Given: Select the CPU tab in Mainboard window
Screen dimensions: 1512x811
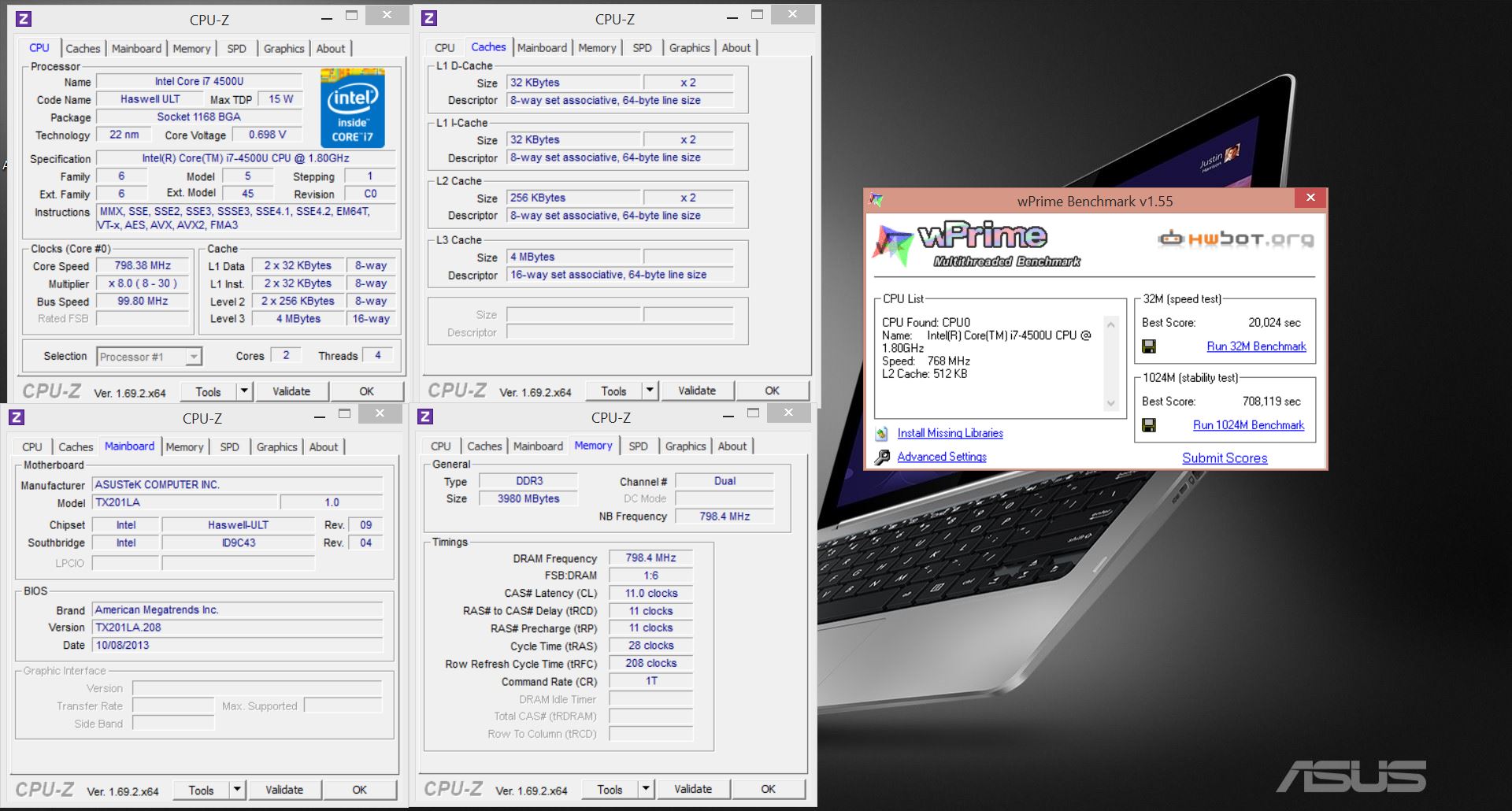Looking at the screenshot, I should click(32, 446).
